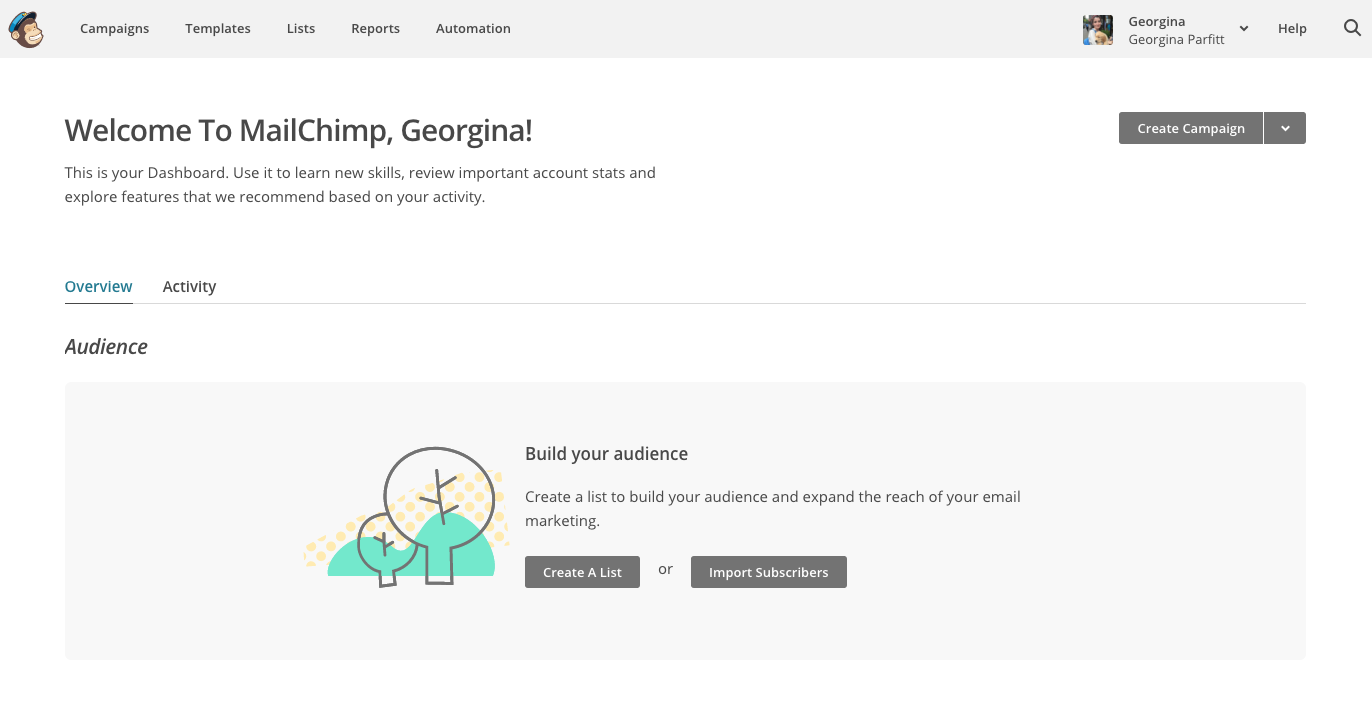Click the Georgina Parfitt account name

pos(1176,40)
